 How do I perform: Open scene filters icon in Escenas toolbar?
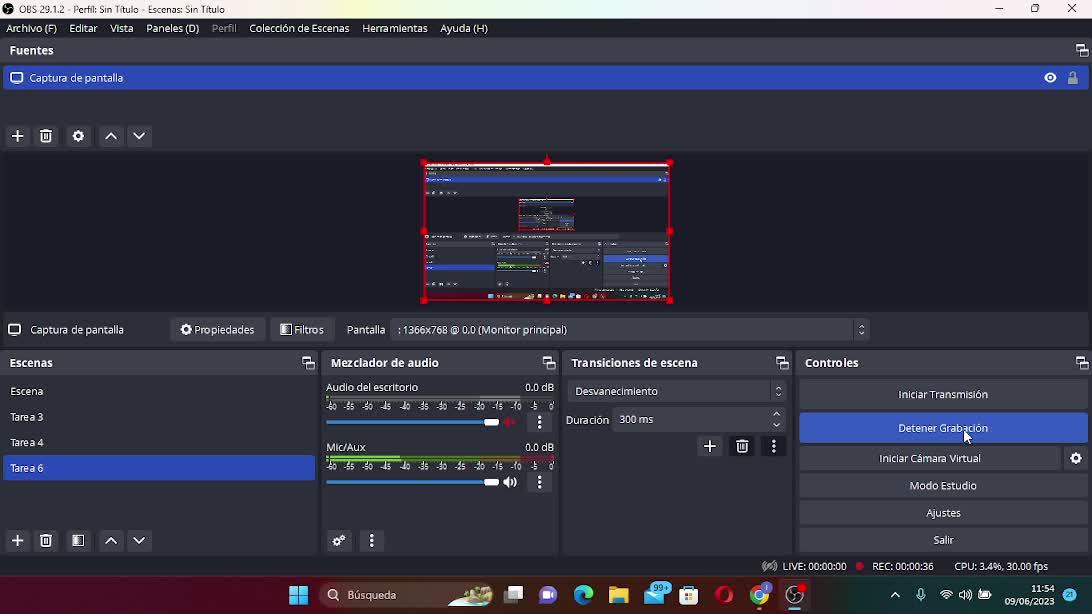point(78,540)
